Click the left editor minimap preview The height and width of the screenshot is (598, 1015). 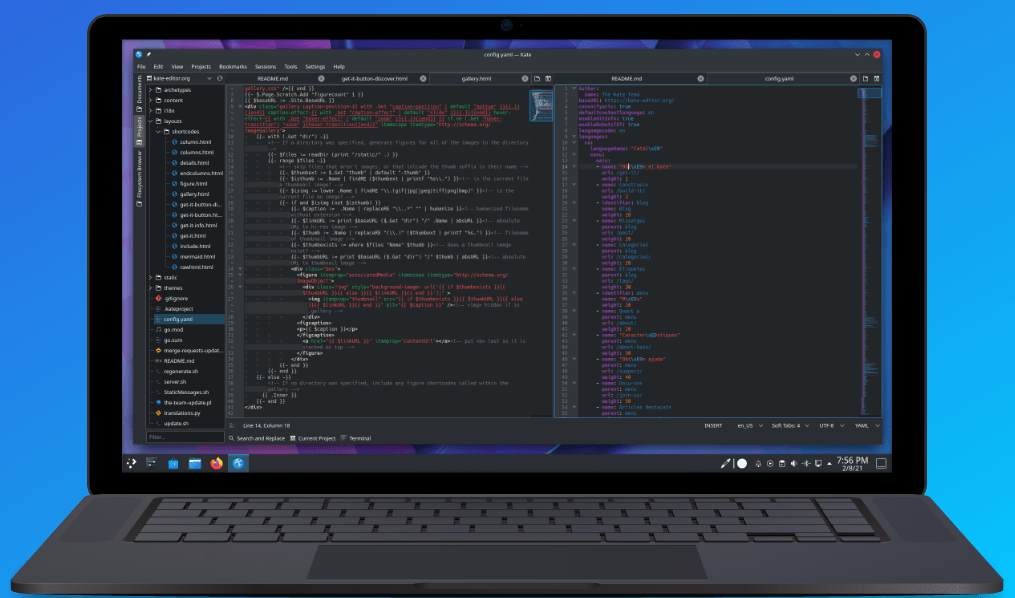tap(541, 105)
